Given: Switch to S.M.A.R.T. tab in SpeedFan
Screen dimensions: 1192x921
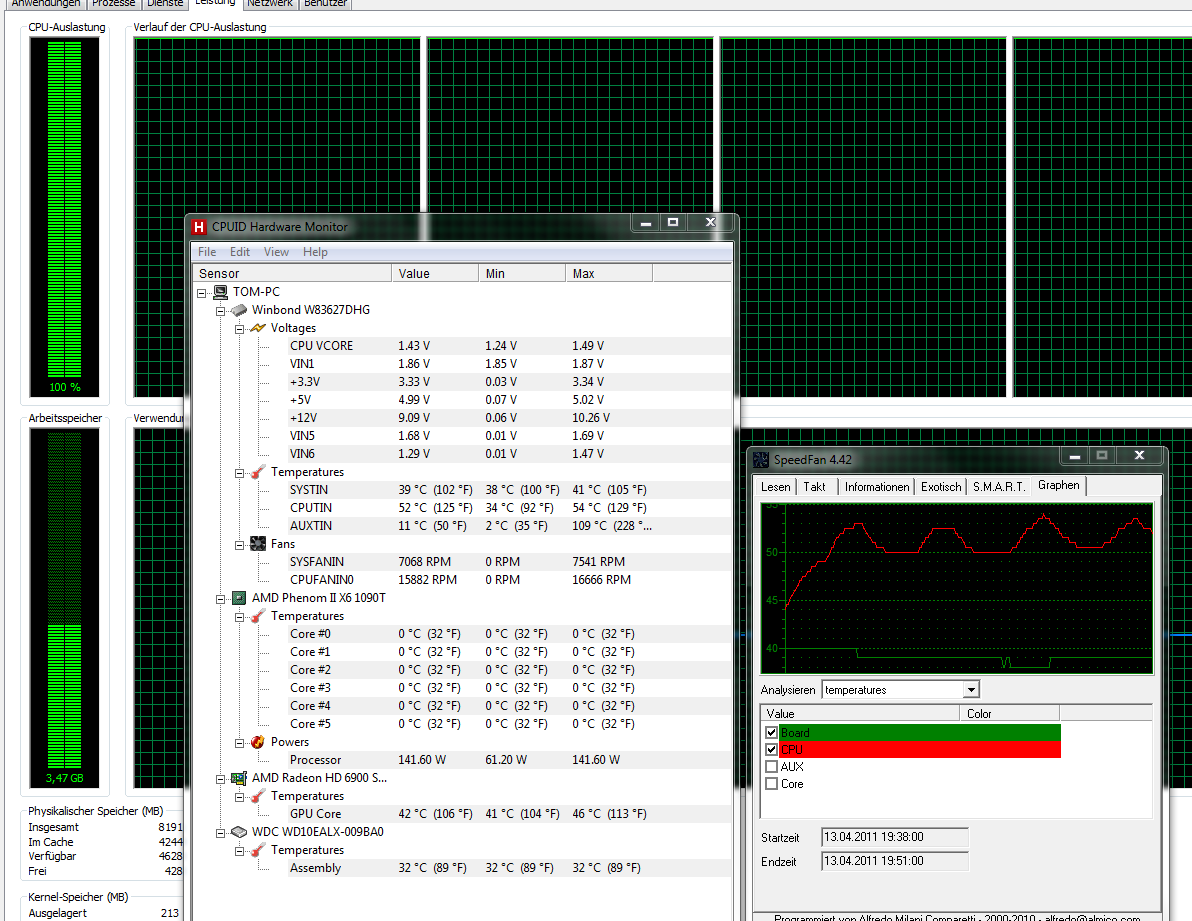Looking at the screenshot, I should click(999, 487).
